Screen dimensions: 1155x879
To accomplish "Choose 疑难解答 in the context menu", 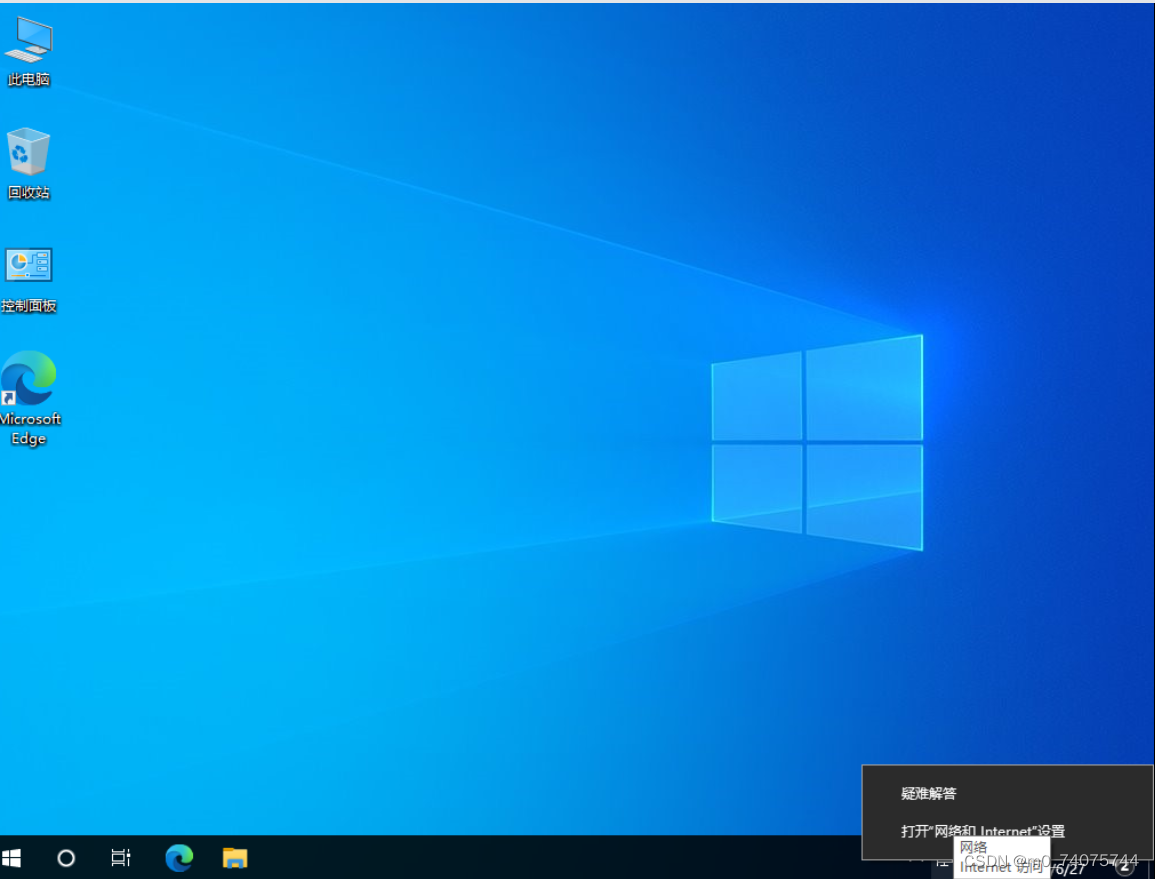I will tap(1007, 794).
